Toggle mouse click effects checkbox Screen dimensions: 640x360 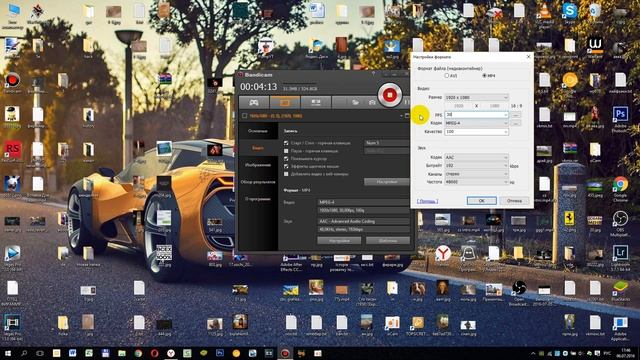[286, 166]
